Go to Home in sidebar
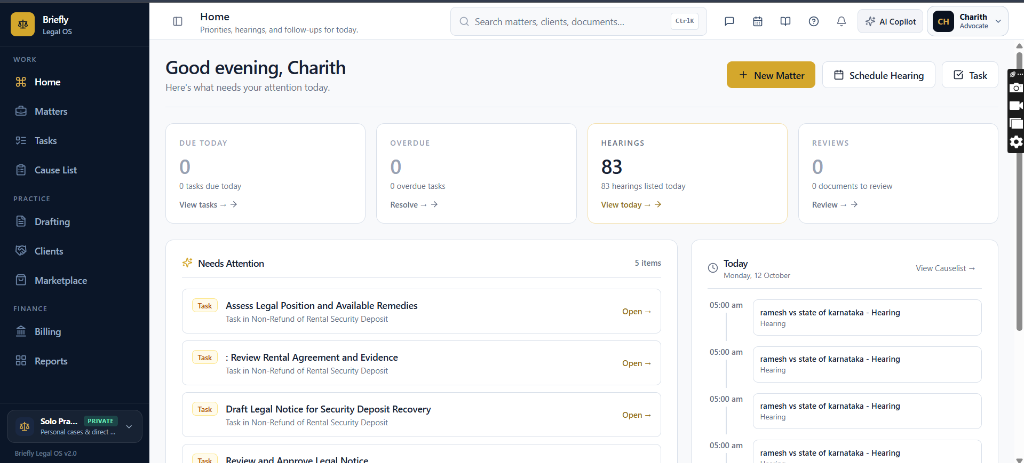 74,82
